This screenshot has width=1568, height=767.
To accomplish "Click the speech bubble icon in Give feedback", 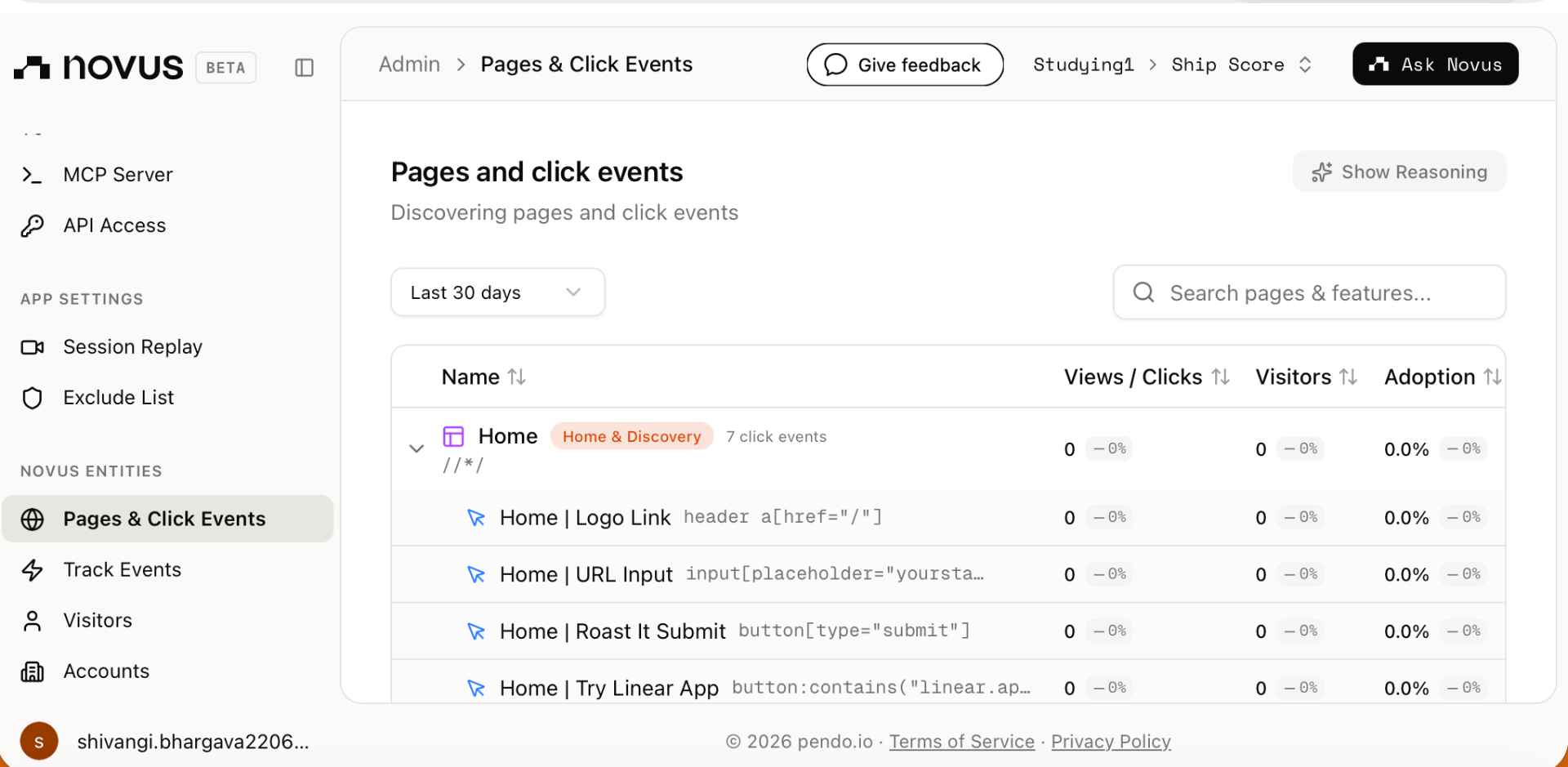I will coord(835,65).
